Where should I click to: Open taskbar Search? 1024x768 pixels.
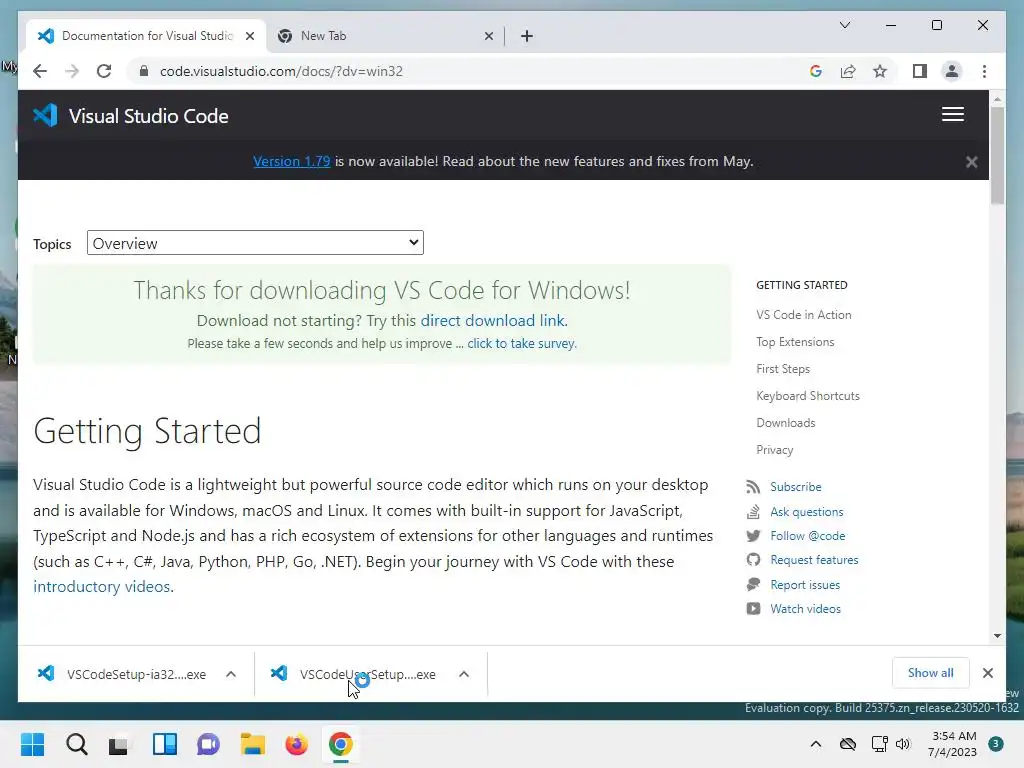tap(76, 744)
